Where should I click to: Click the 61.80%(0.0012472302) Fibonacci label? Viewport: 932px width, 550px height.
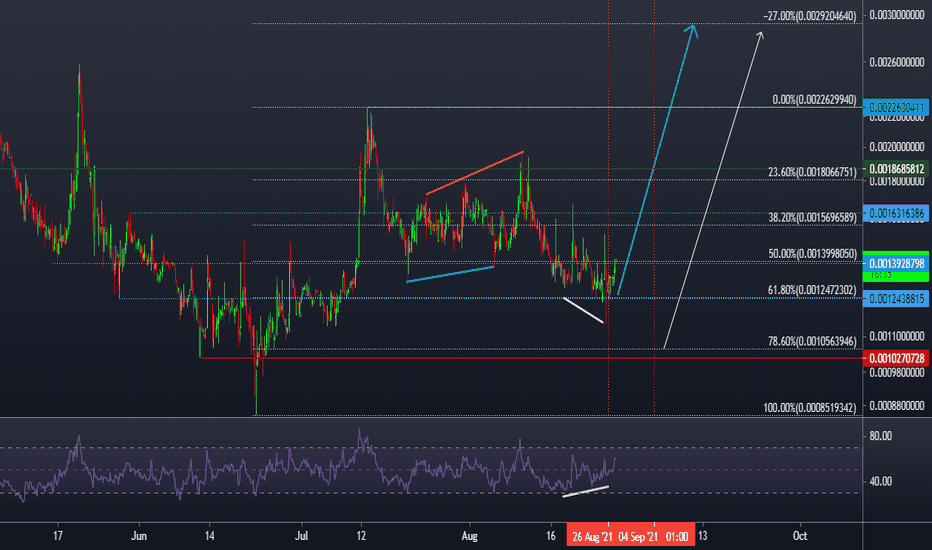point(813,290)
